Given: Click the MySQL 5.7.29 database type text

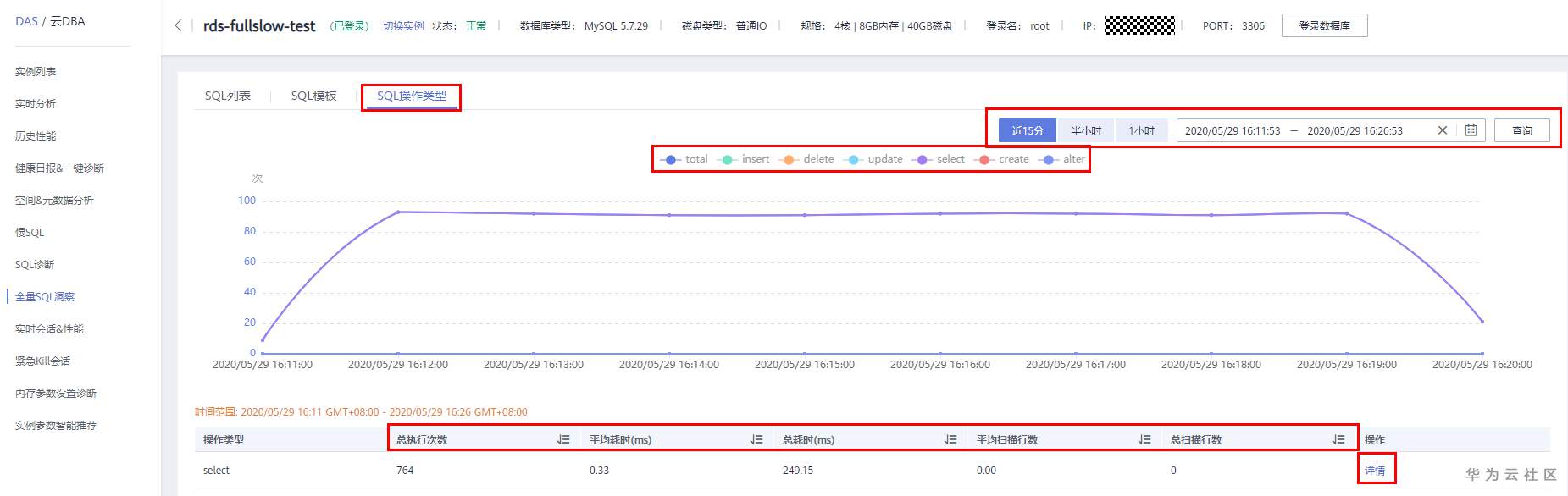Looking at the screenshot, I should coord(616,26).
